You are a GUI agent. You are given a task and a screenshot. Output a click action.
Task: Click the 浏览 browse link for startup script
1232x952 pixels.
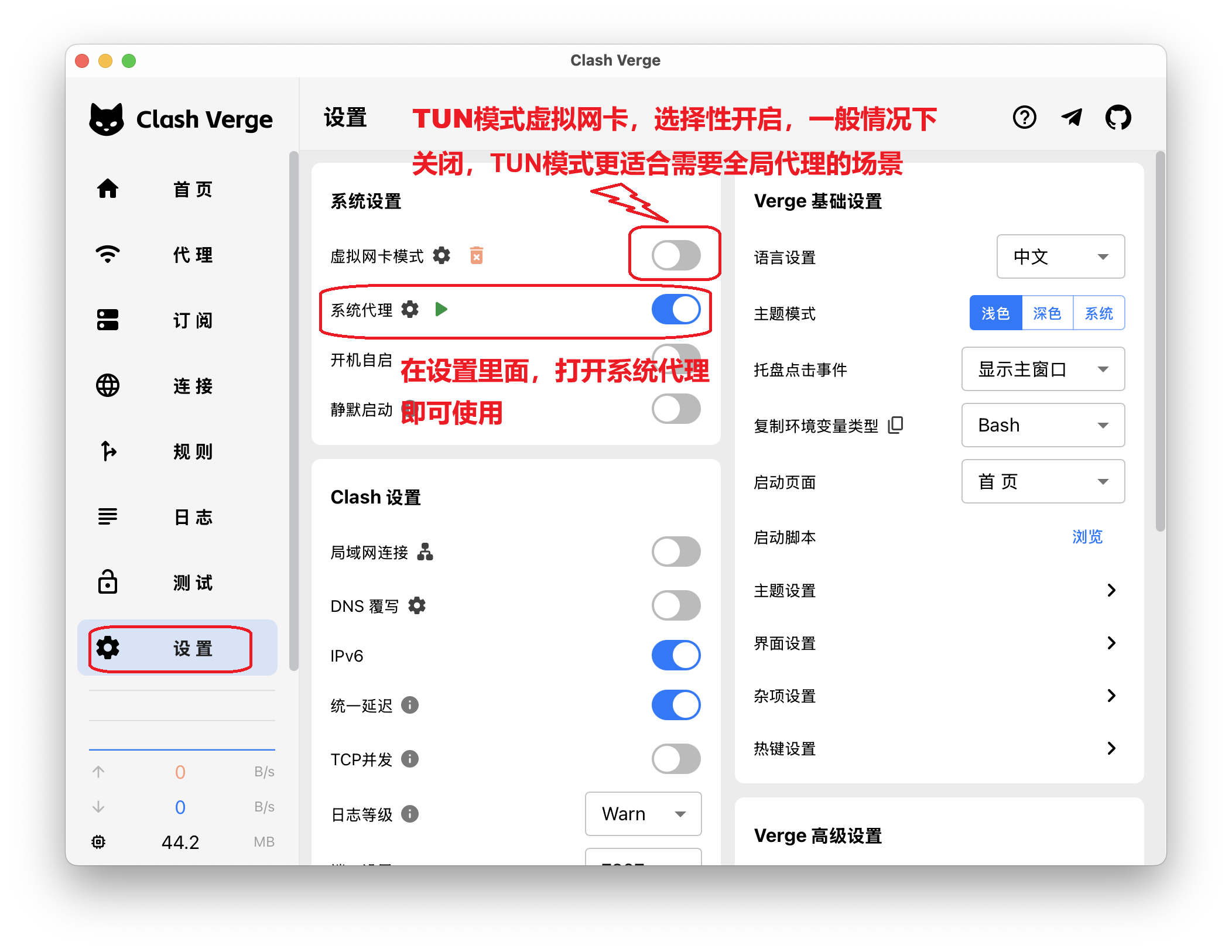tap(1087, 537)
